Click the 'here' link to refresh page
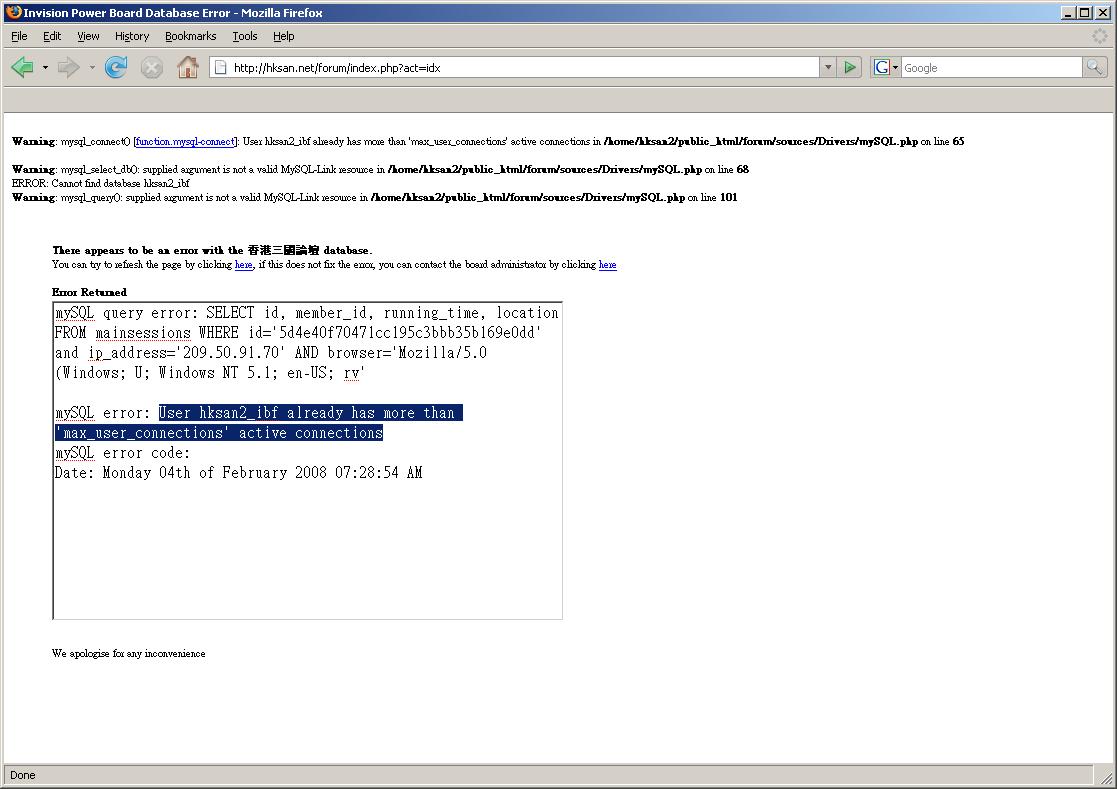 [244, 264]
